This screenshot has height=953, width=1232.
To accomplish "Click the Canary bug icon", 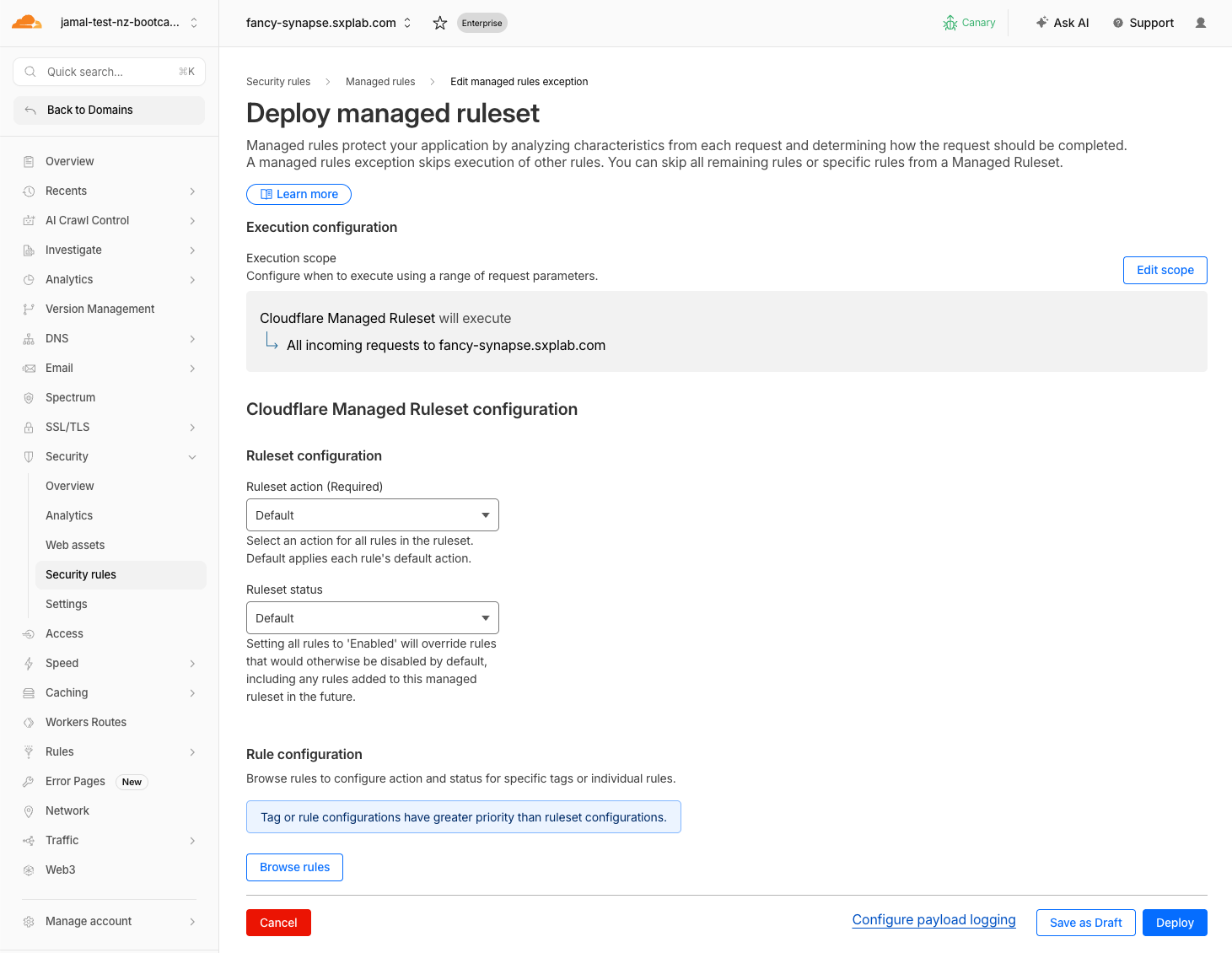I will coord(950,23).
